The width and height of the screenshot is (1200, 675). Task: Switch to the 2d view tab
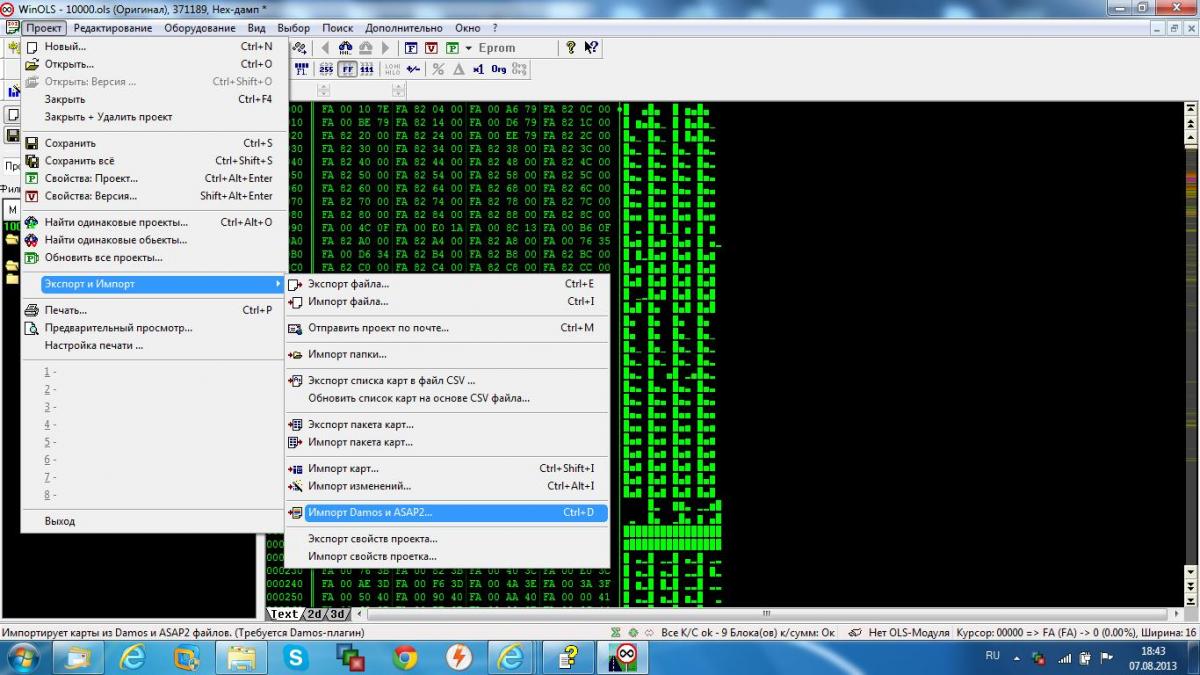pyautogui.click(x=314, y=614)
